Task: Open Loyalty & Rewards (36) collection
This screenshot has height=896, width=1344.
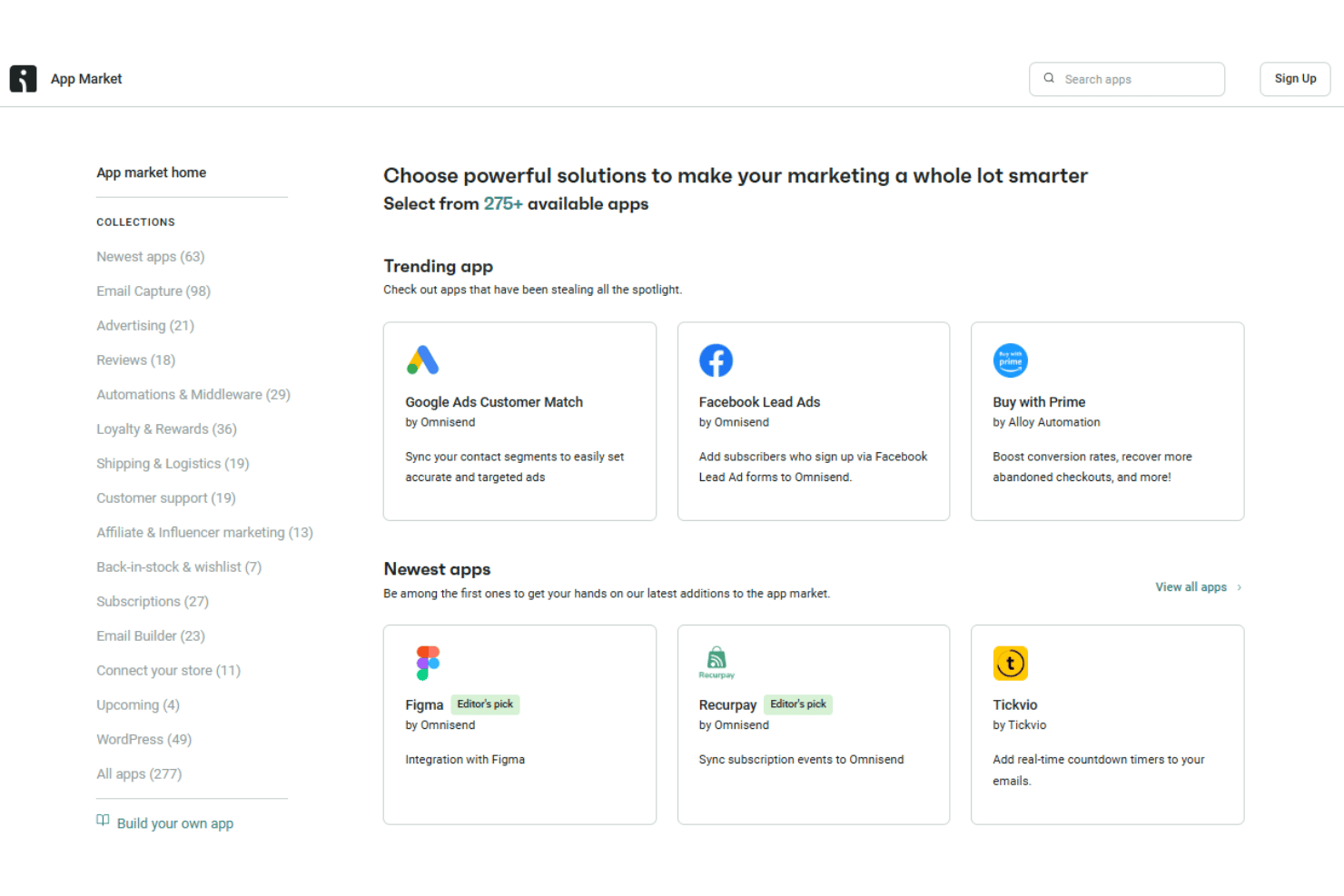Action: tap(167, 429)
